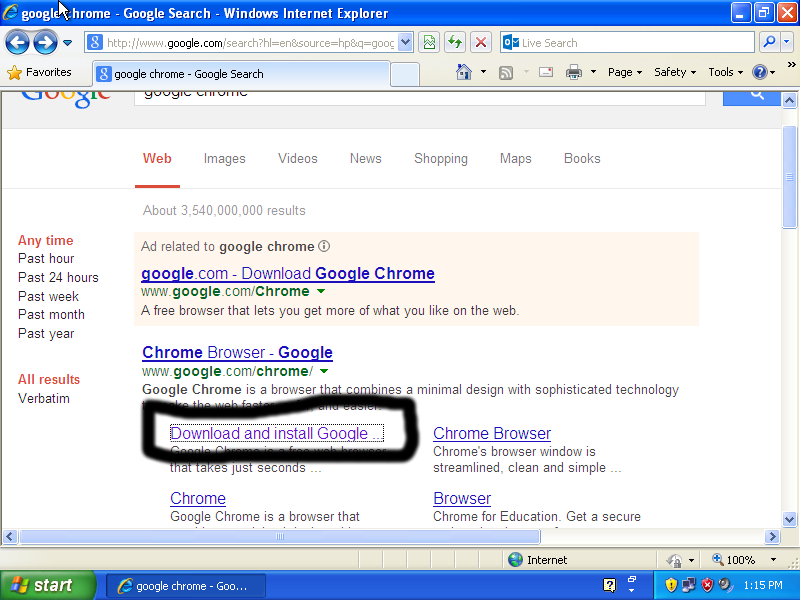800x600 pixels.
Task: Select the google chrome - Google Search tab
Action: (x=241, y=74)
